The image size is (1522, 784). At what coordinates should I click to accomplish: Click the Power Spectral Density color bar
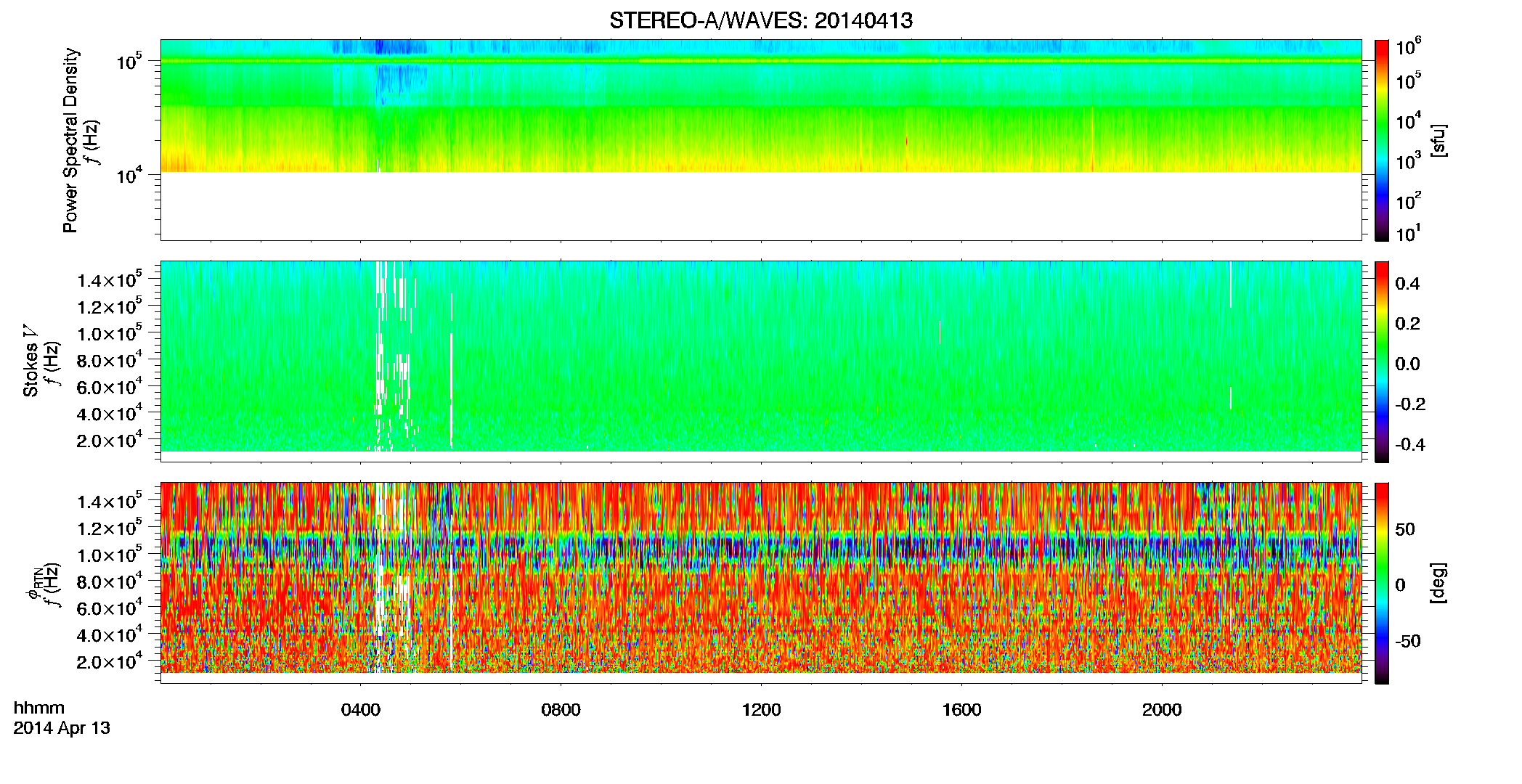point(1382,140)
